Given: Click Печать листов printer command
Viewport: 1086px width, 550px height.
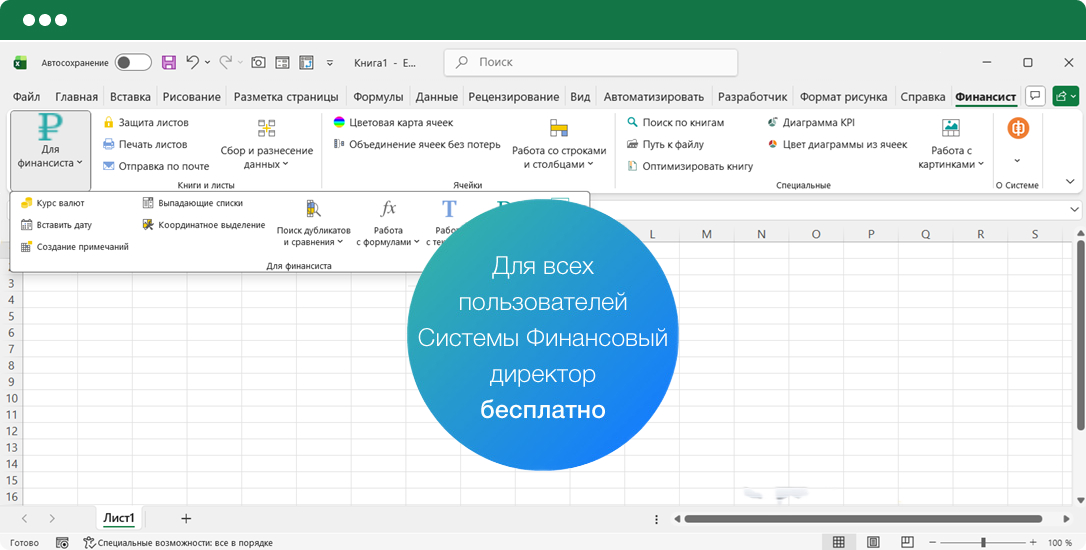Looking at the screenshot, I should tap(145, 144).
